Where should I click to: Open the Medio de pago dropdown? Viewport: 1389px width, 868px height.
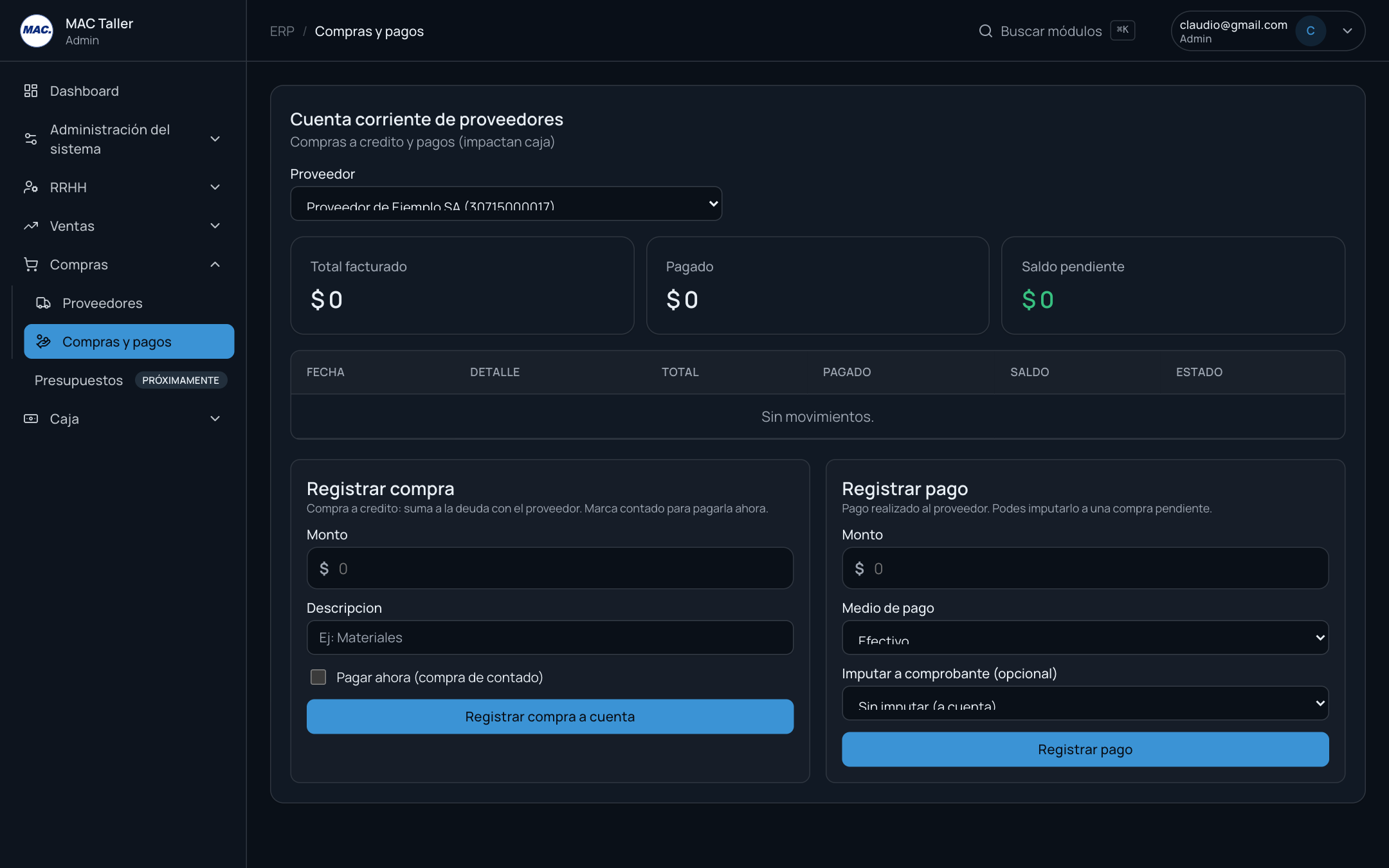pos(1085,638)
